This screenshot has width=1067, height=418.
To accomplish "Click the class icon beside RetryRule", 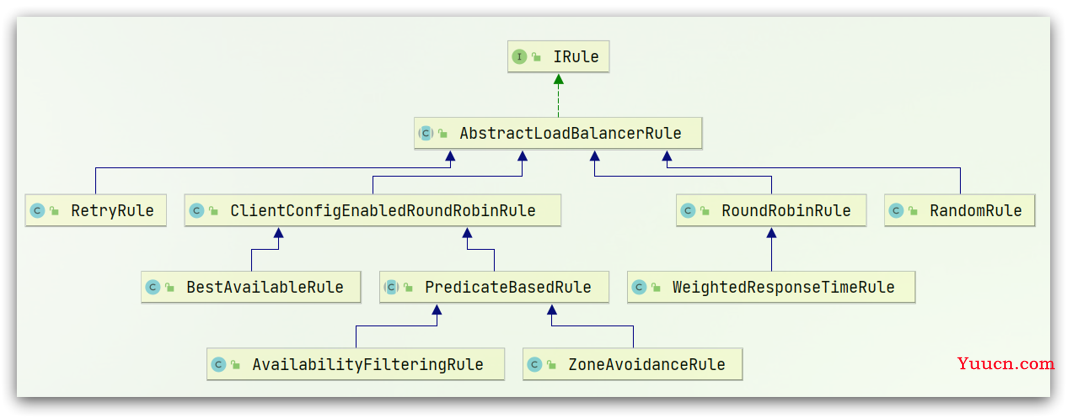I will [x=37, y=211].
